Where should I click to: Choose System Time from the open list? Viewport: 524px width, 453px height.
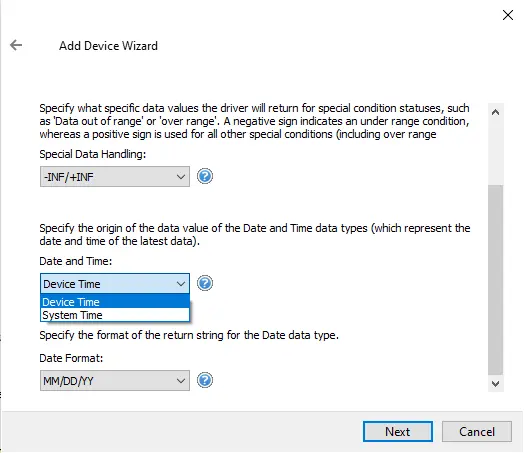115,315
